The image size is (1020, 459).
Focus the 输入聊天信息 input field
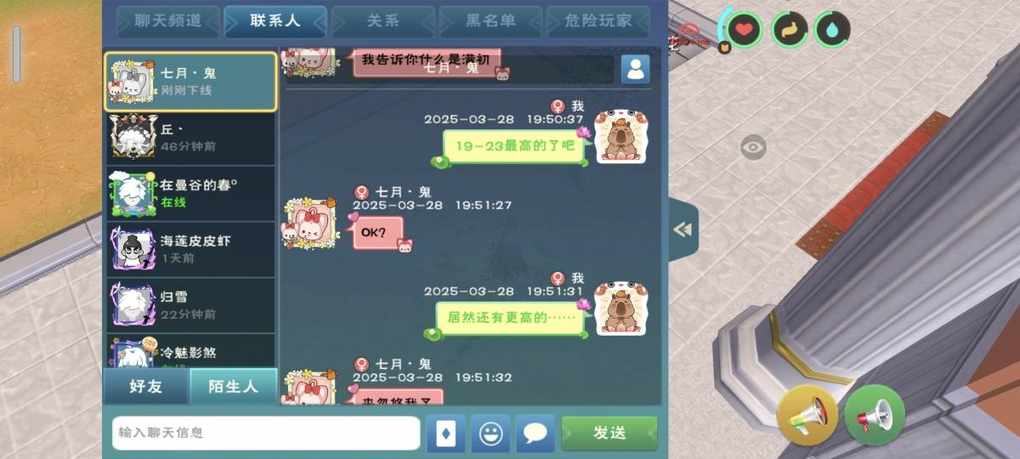[x=266, y=433]
